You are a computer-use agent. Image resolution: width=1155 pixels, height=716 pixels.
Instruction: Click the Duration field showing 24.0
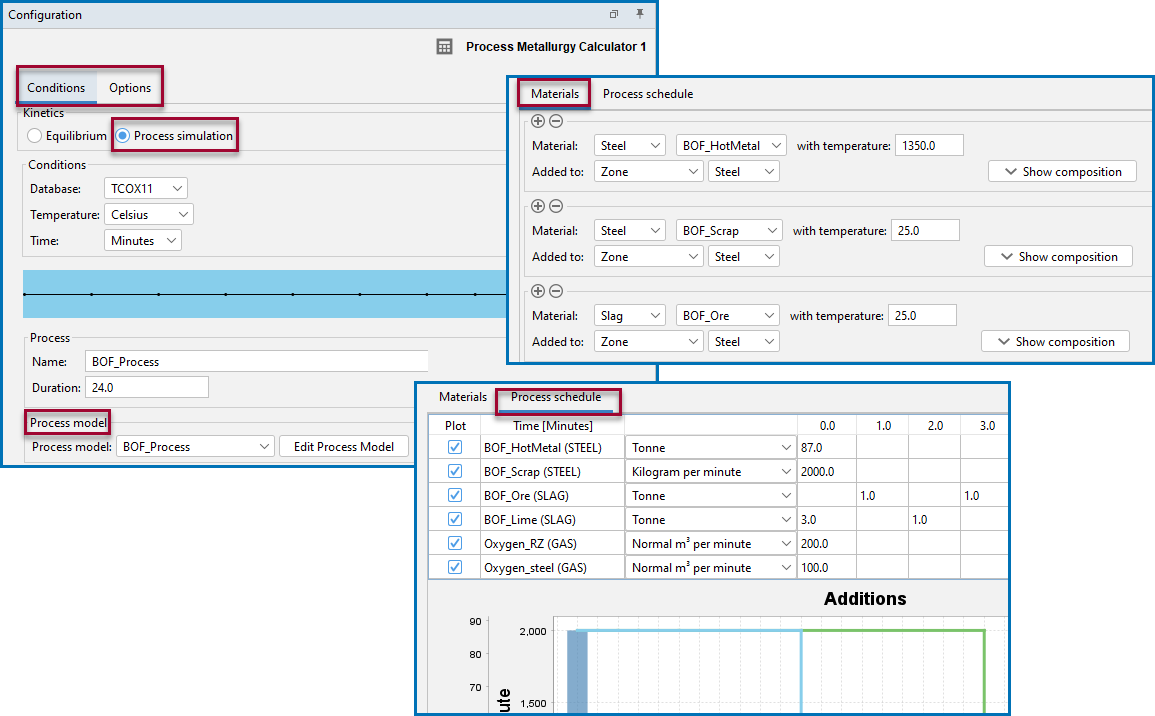(147, 387)
